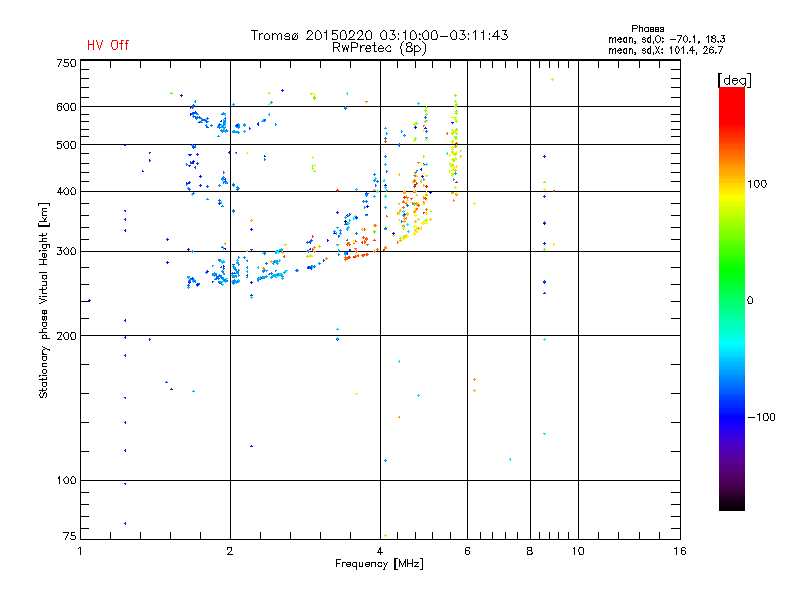Screen dimensions: 800x600
Task: Click the 'RwPretec (8p)' subtitle
Action: (379, 48)
